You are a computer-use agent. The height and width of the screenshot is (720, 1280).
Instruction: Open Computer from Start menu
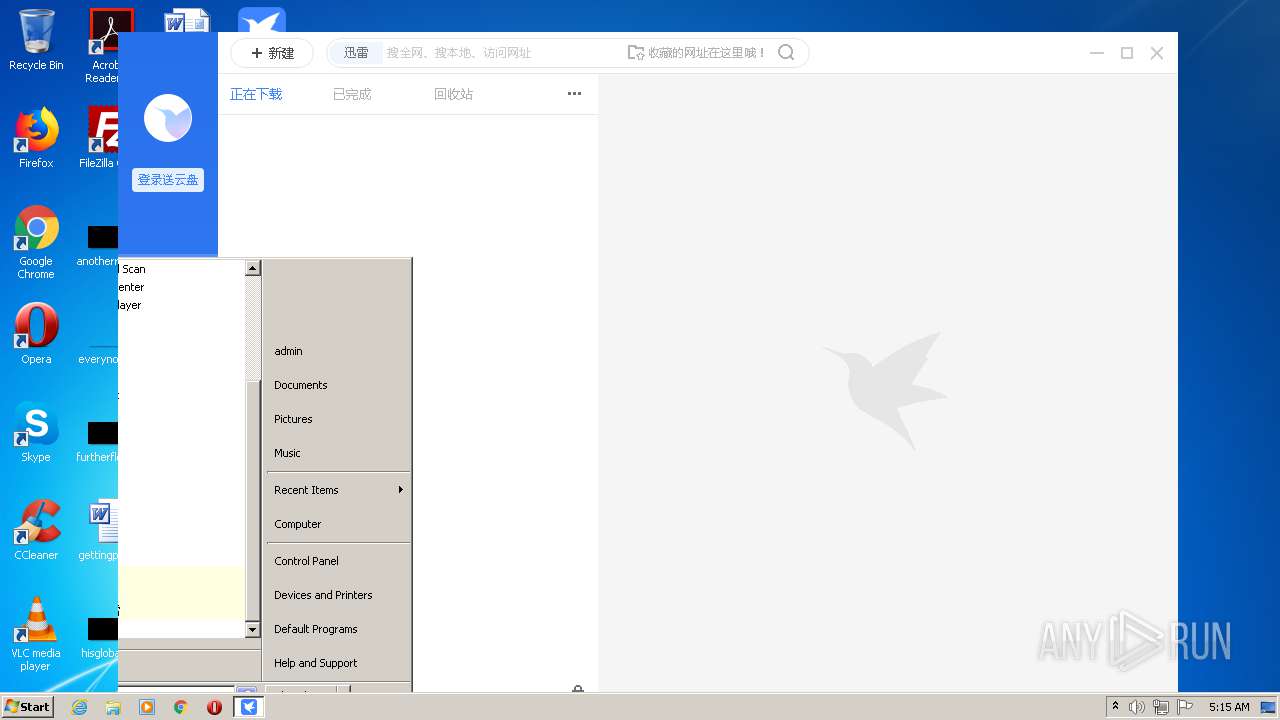tap(297, 524)
